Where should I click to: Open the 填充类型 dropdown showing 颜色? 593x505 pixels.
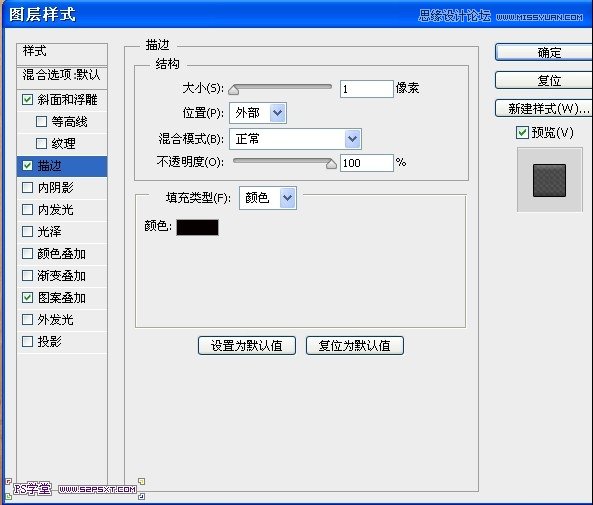pyautogui.click(x=268, y=198)
